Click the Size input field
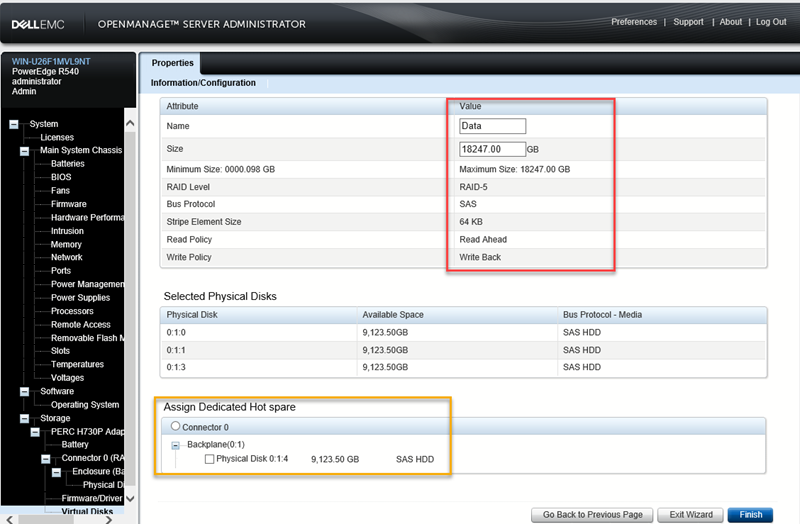This screenshot has height=524, width=800. (x=492, y=149)
